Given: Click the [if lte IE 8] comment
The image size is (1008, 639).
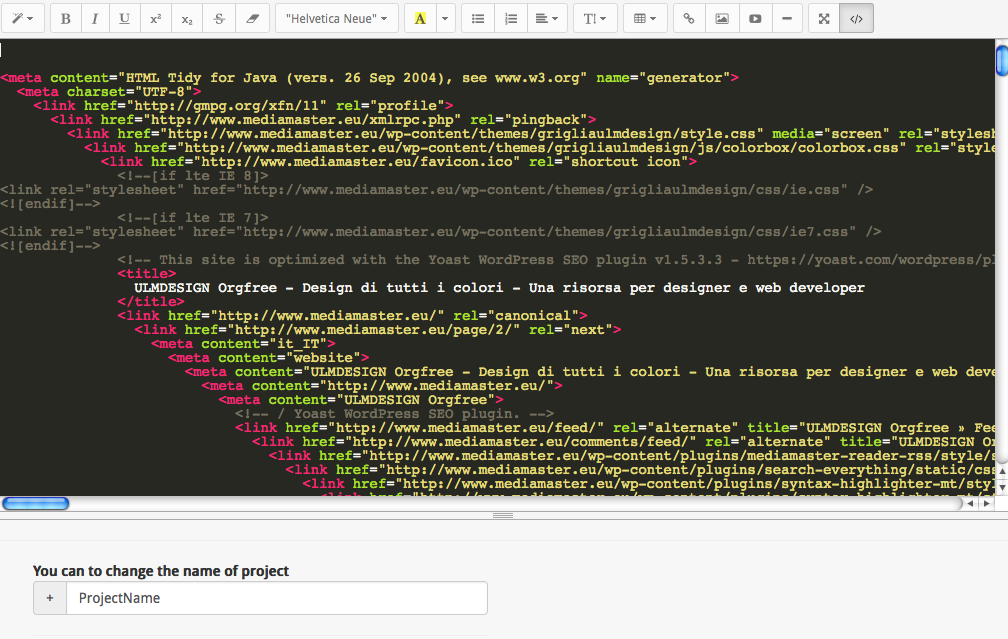Looking at the screenshot, I should click(x=193, y=176).
